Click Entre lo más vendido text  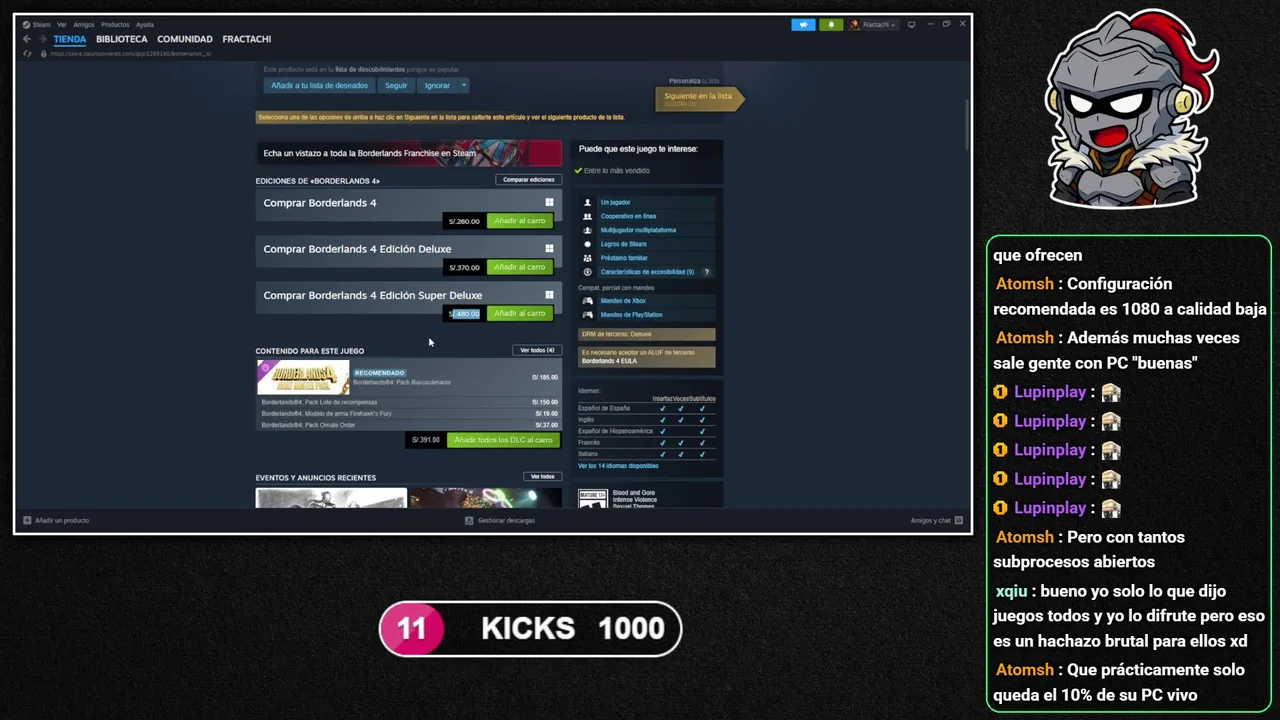(616, 171)
